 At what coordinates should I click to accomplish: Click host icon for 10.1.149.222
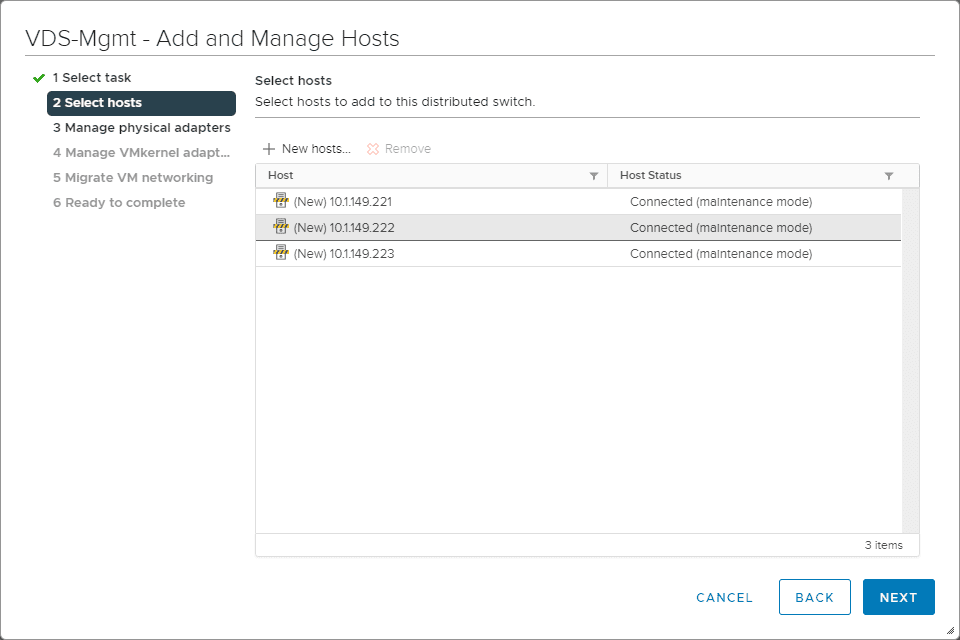(281, 227)
